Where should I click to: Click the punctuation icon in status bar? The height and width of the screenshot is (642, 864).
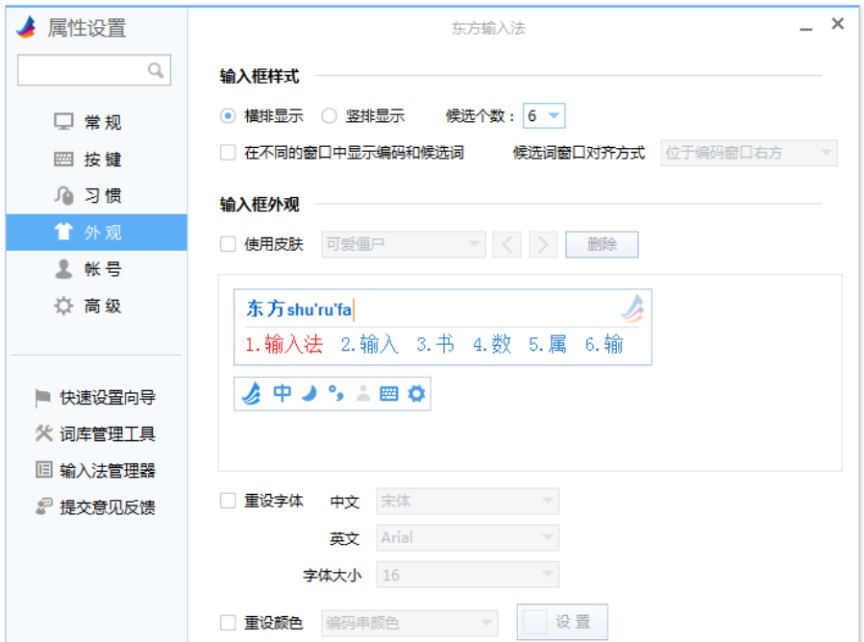tap(337, 394)
